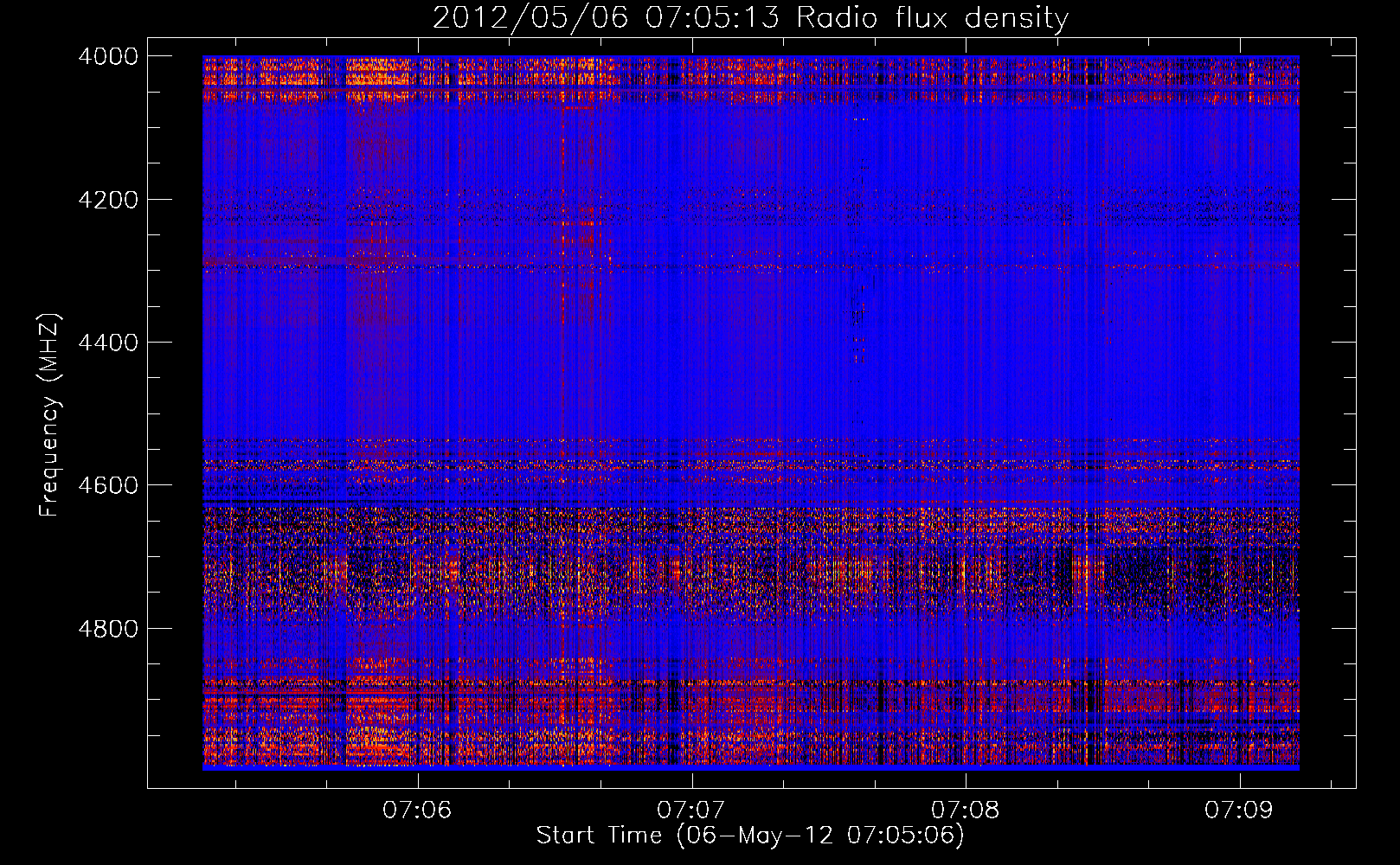The width and height of the screenshot is (1400, 865).
Task: Click the 07:08 time tick label
Action: pyautogui.click(x=966, y=811)
